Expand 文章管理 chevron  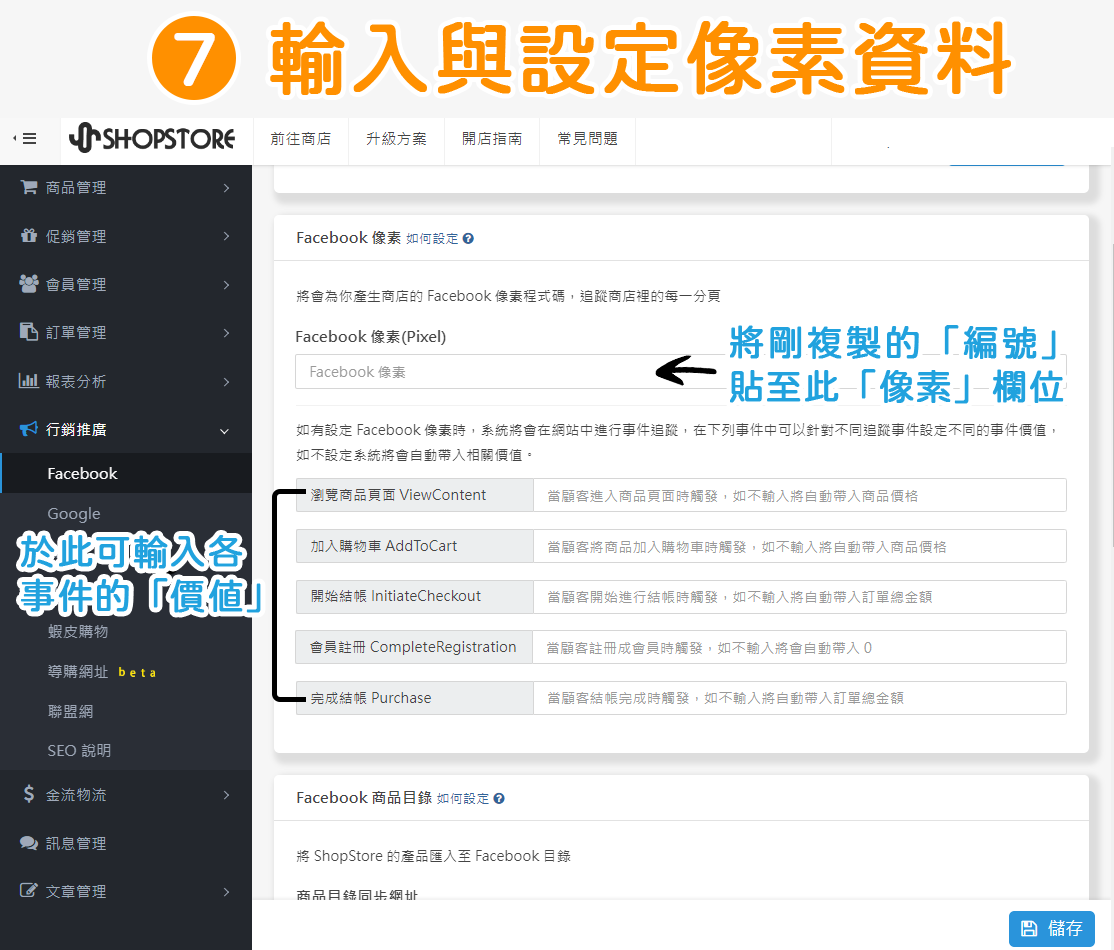(x=226, y=891)
